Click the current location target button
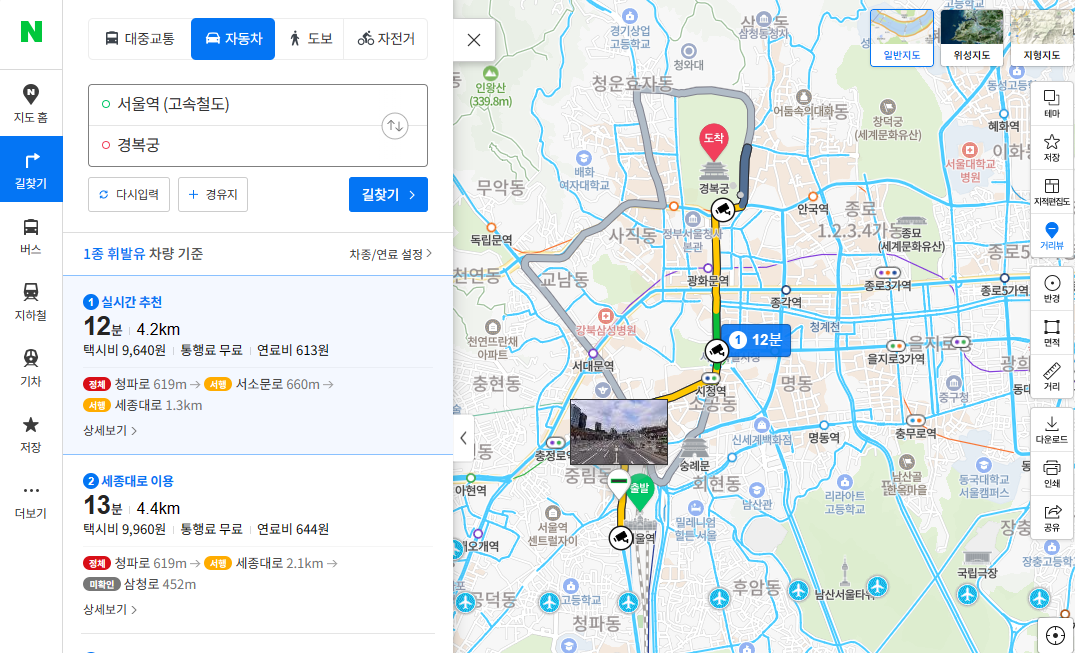 pyautogui.click(x=1056, y=634)
